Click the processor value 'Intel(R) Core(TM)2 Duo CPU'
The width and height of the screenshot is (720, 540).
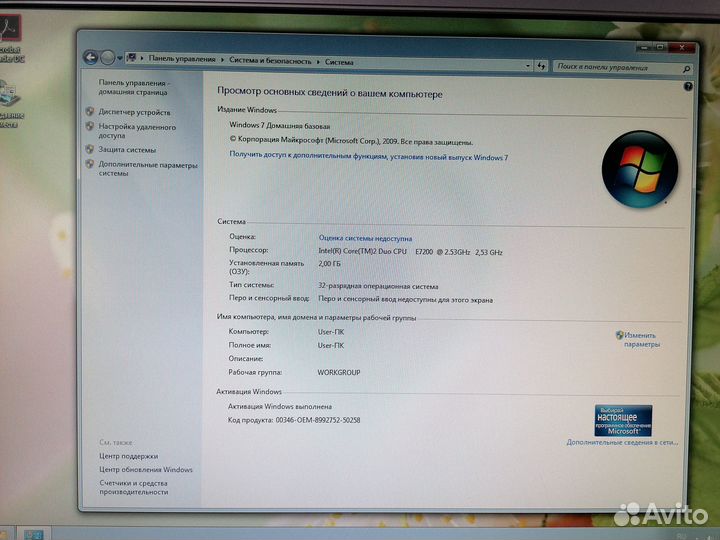362,251
